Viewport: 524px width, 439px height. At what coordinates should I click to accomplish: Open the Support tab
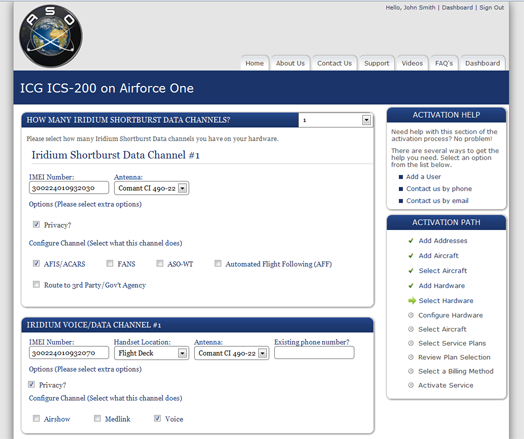[377, 63]
